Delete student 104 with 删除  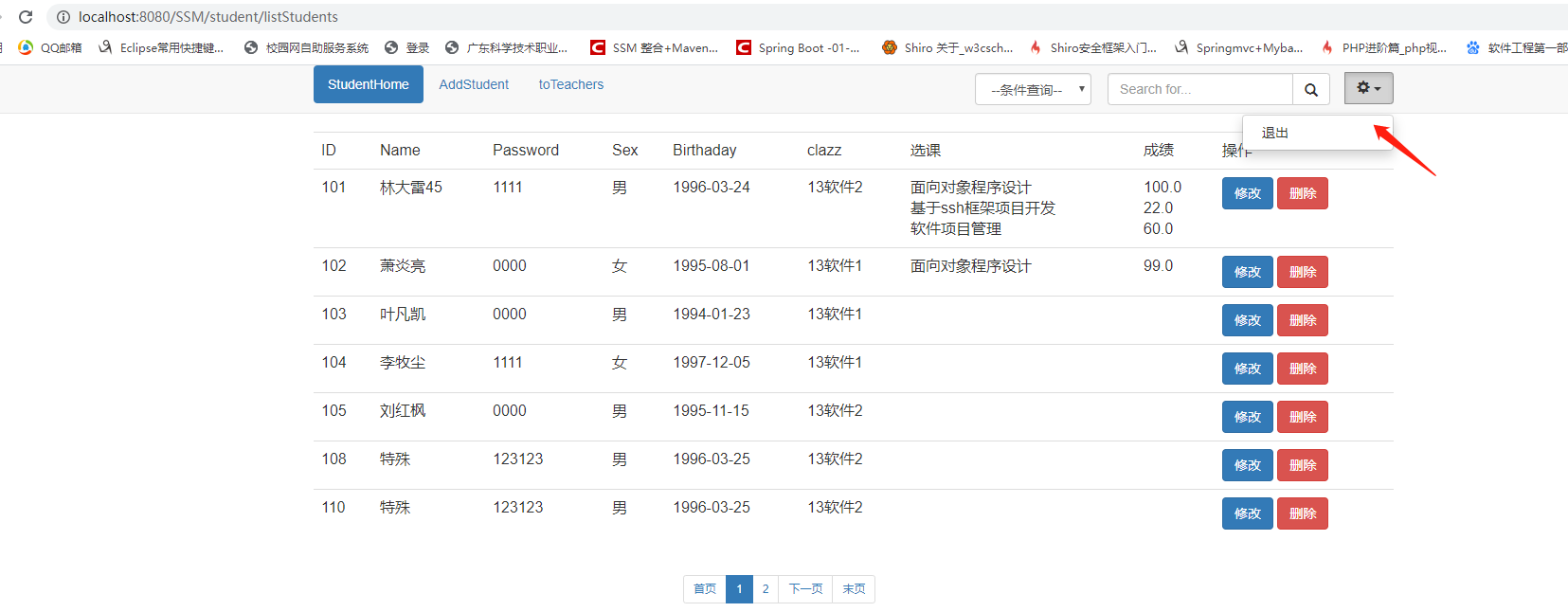(x=1303, y=369)
